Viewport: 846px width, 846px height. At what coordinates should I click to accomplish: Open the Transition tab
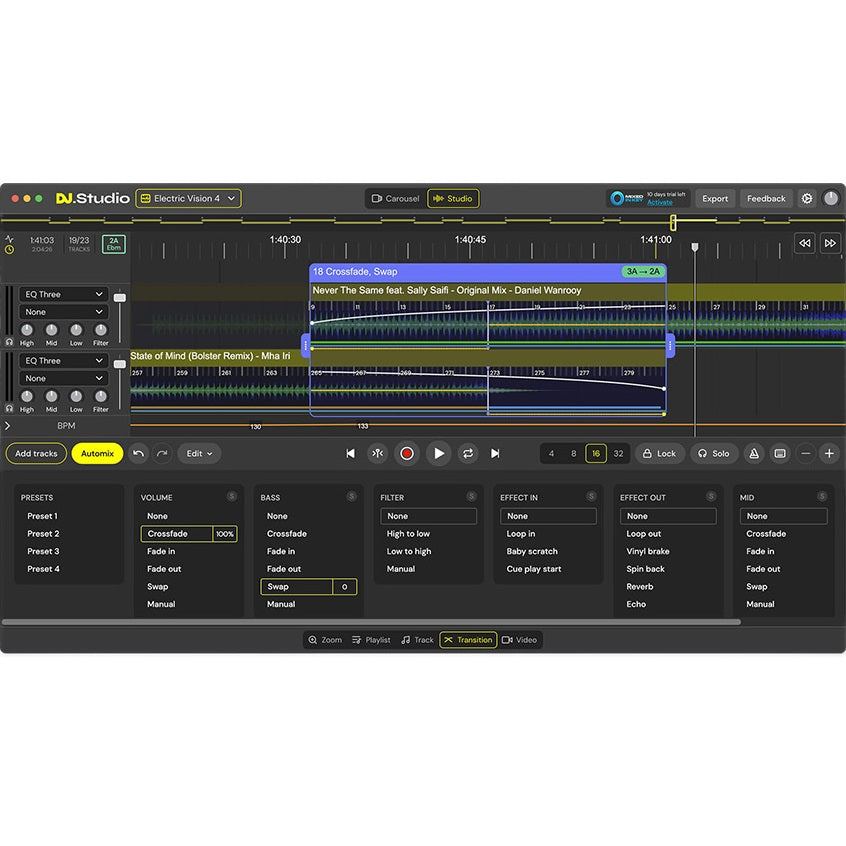point(468,640)
